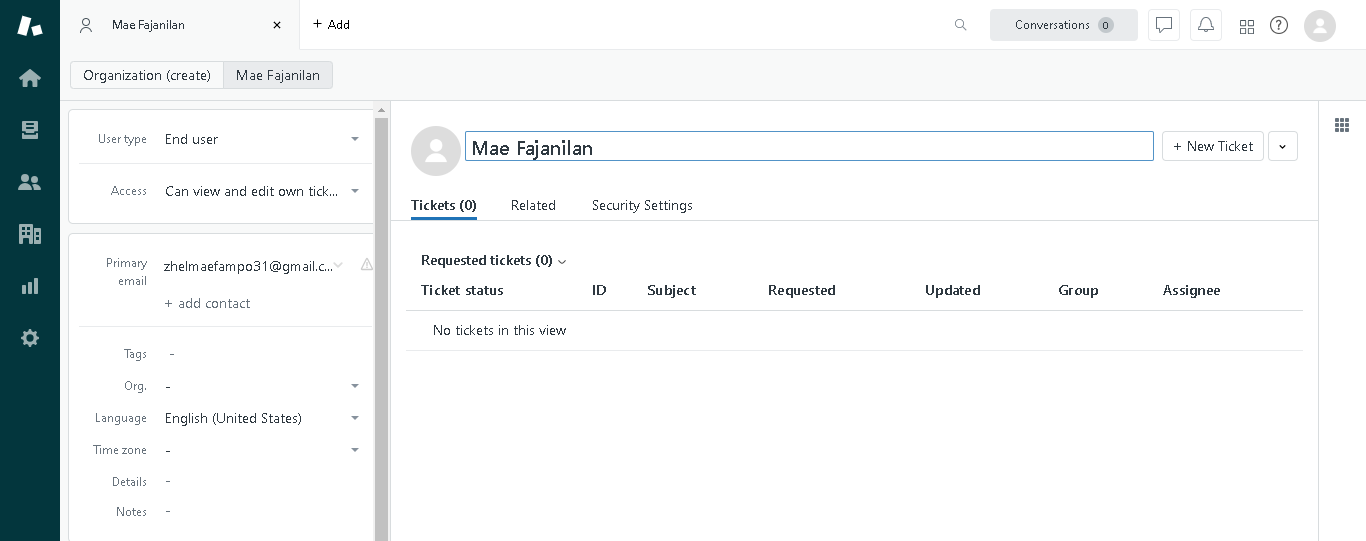This screenshot has width=1366, height=541.
Task: Open the Zendesk products grid icon
Action: point(1246,26)
